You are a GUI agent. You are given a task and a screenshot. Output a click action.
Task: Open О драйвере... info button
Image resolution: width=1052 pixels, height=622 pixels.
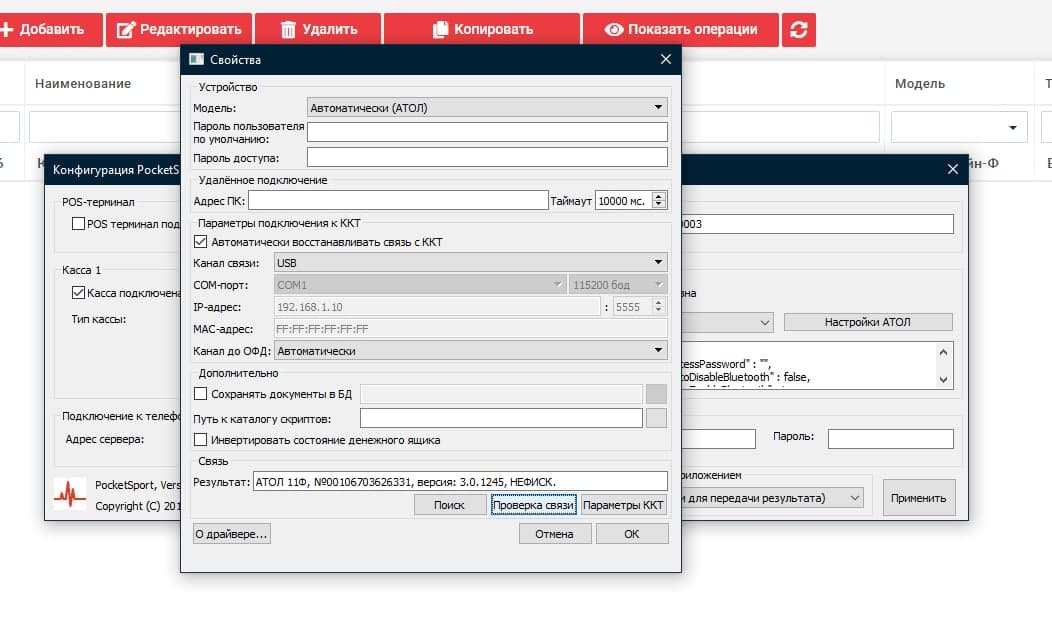point(232,534)
